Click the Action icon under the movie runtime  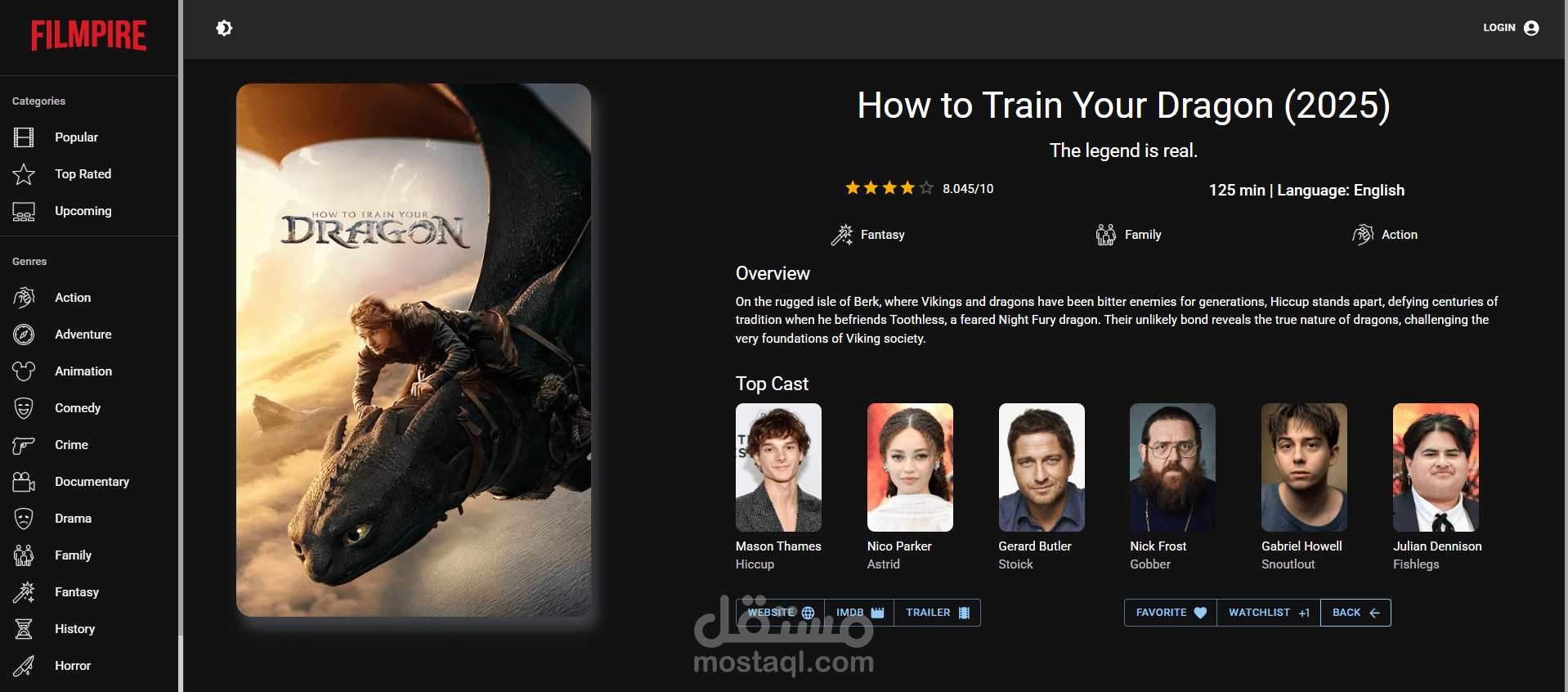(1362, 235)
